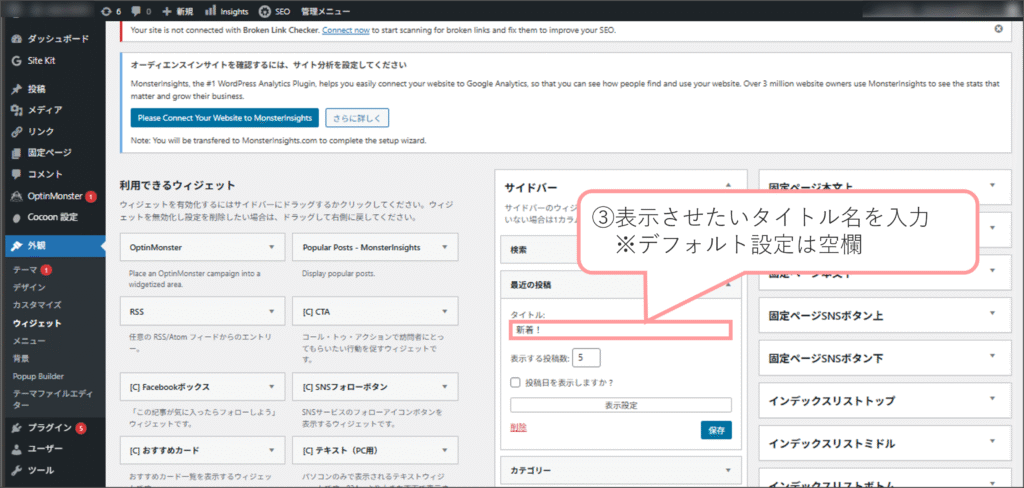The height and width of the screenshot is (488, 1024).
Task: Dismiss Broken Link Checker notice with X icon
Action: [x=996, y=30]
